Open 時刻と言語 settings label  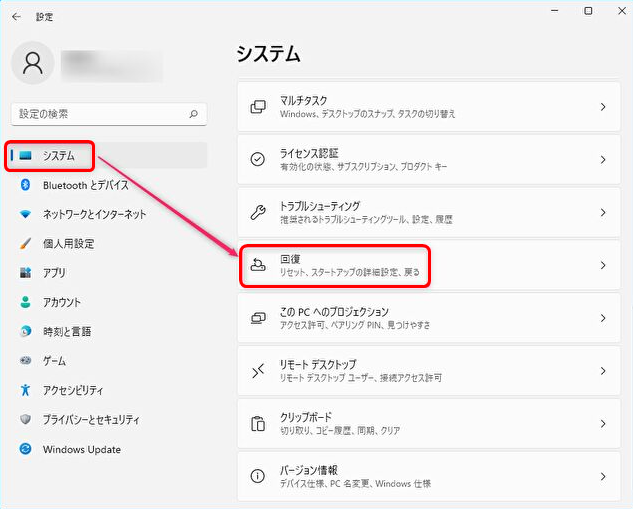coord(67,332)
